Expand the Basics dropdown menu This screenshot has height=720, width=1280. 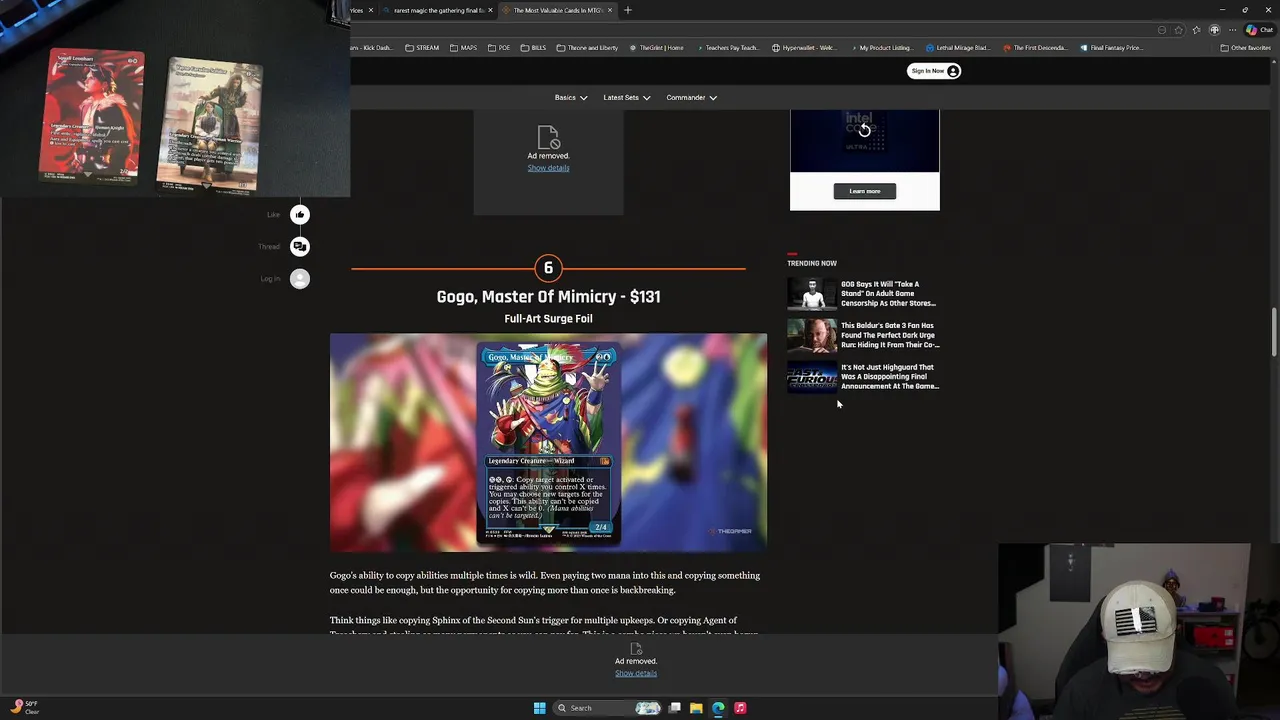[570, 97]
